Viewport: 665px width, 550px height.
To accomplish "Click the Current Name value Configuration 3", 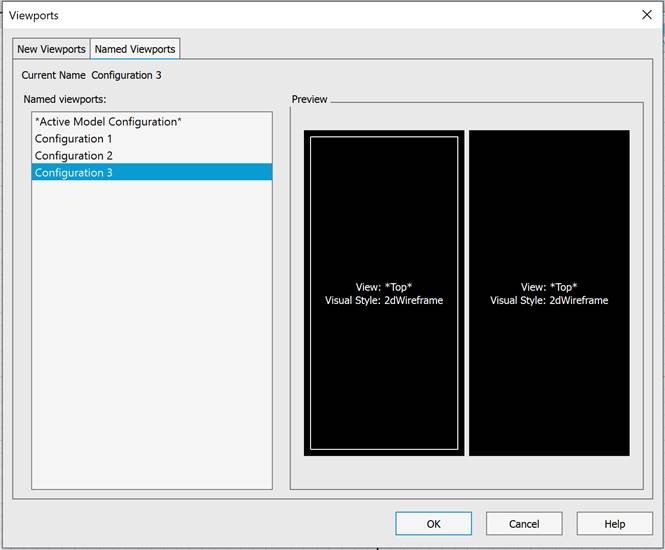I will [x=126, y=75].
